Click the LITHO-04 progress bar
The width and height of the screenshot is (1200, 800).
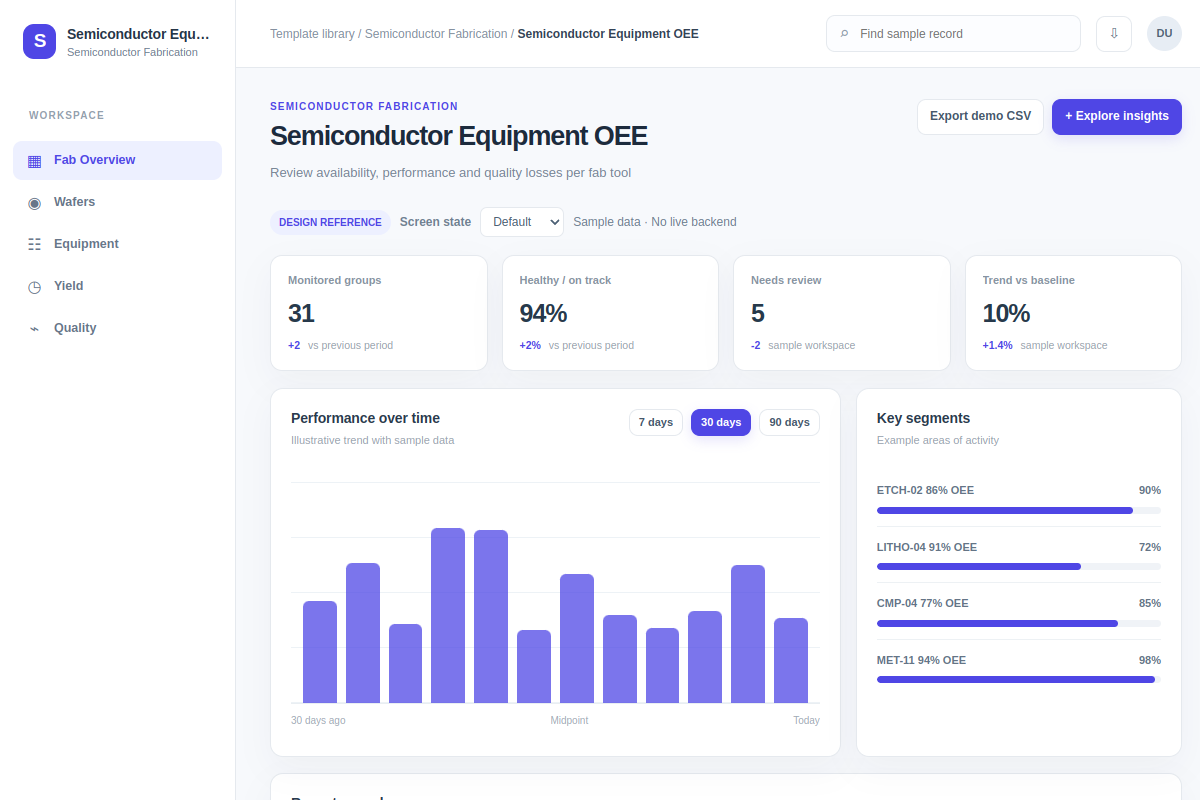(1019, 566)
